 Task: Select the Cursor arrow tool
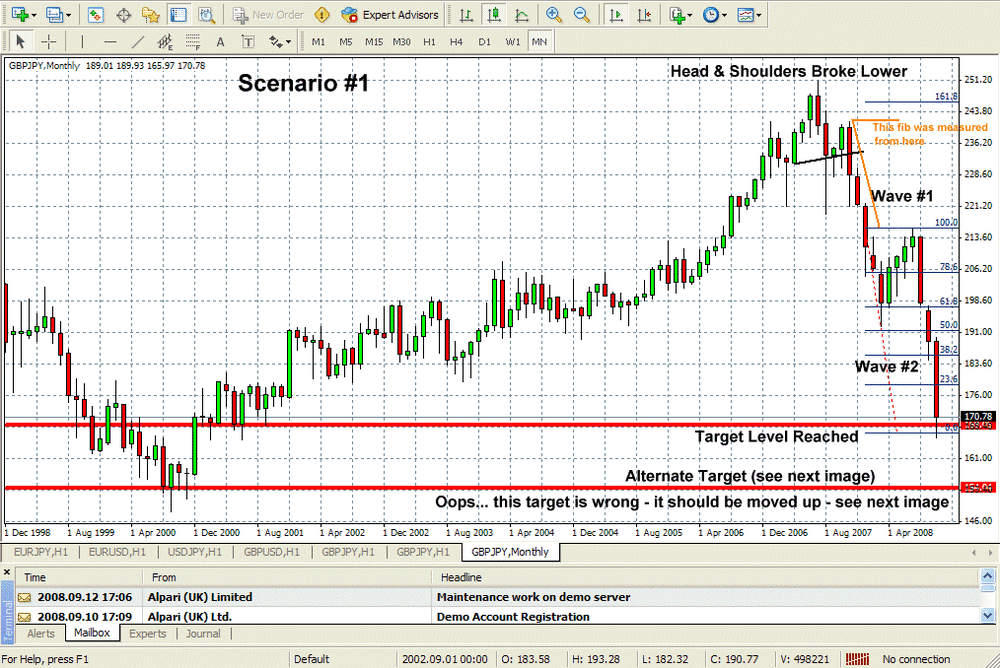[20, 42]
